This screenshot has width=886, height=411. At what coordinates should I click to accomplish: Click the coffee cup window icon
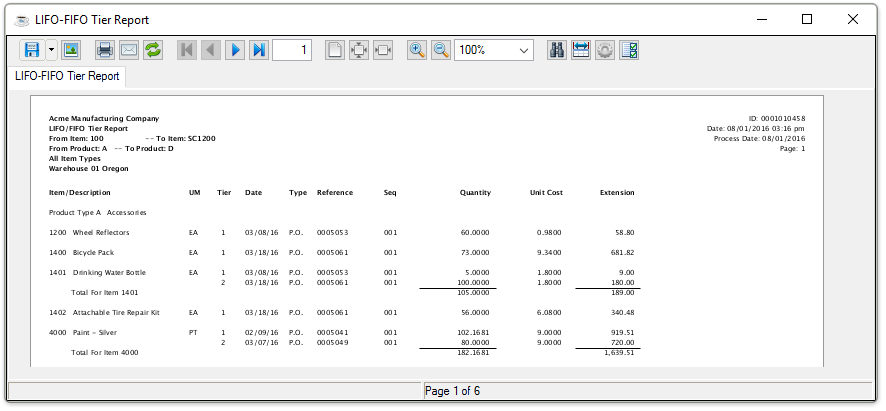point(21,20)
